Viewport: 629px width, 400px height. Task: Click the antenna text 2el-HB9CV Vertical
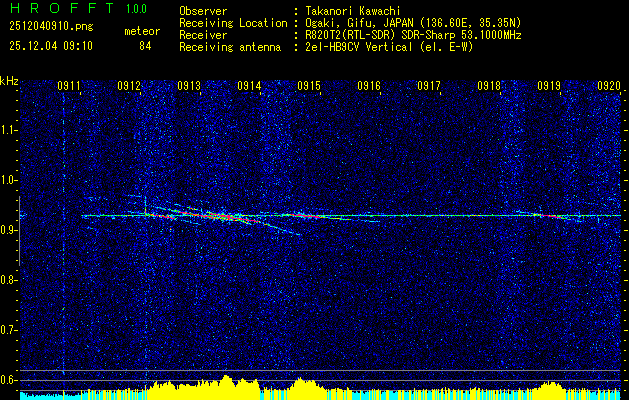point(359,47)
